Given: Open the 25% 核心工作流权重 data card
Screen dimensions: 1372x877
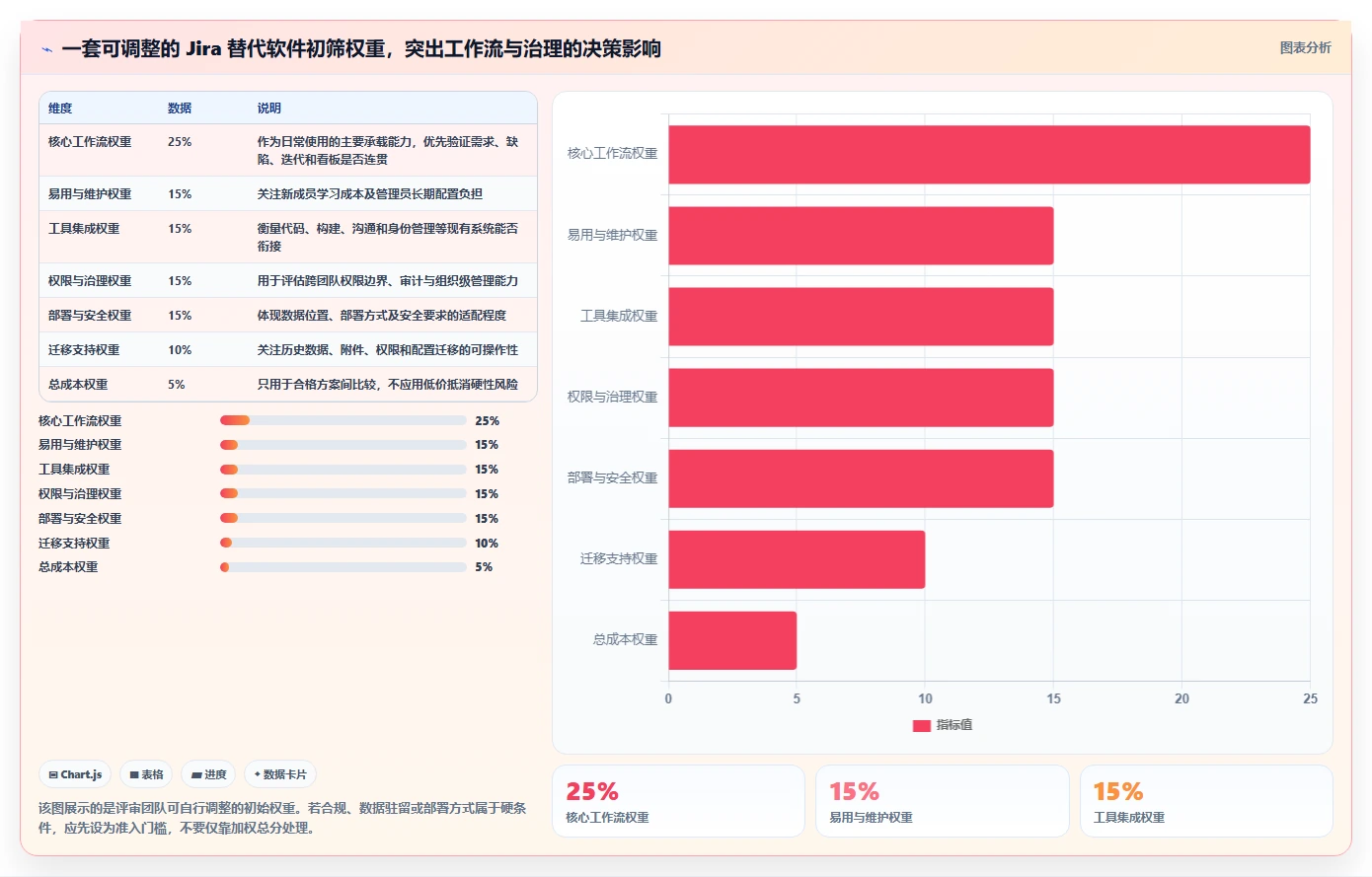Looking at the screenshot, I should tap(678, 801).
